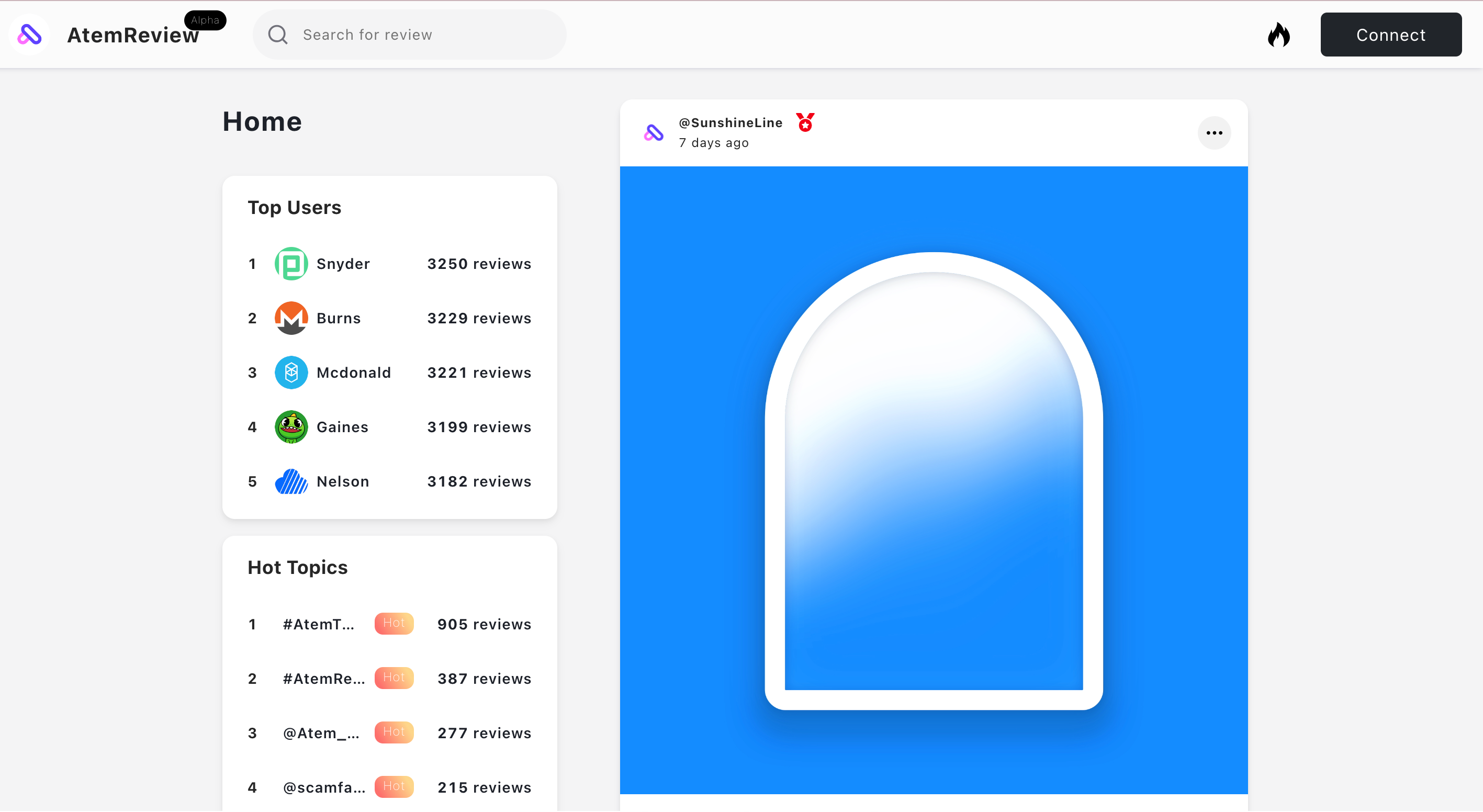Click the AtemReview logo icon
Image resolution: width=1483 pixels, height=812 pixels.
pos(29,35)
